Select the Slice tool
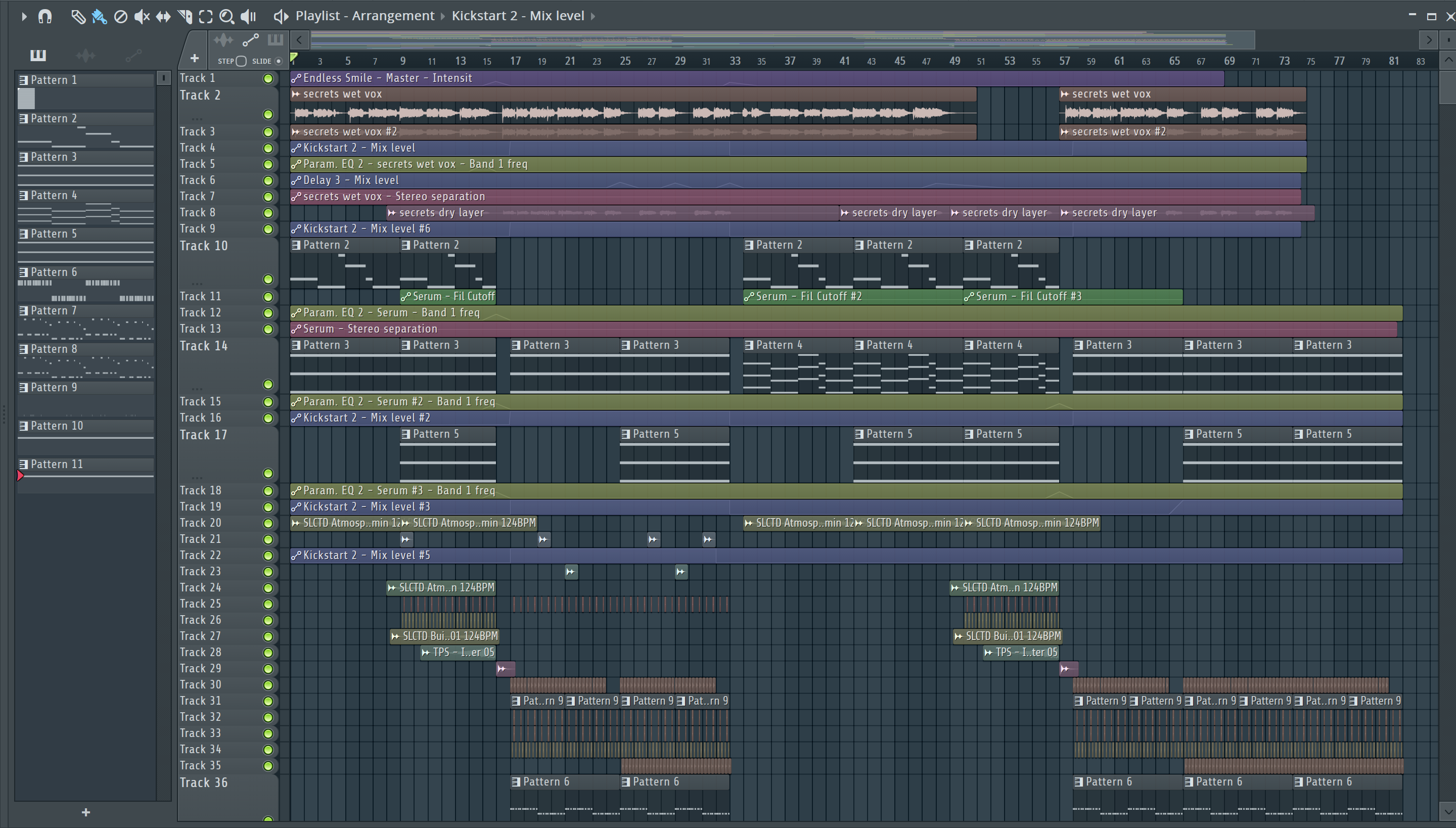 (185, 17)
